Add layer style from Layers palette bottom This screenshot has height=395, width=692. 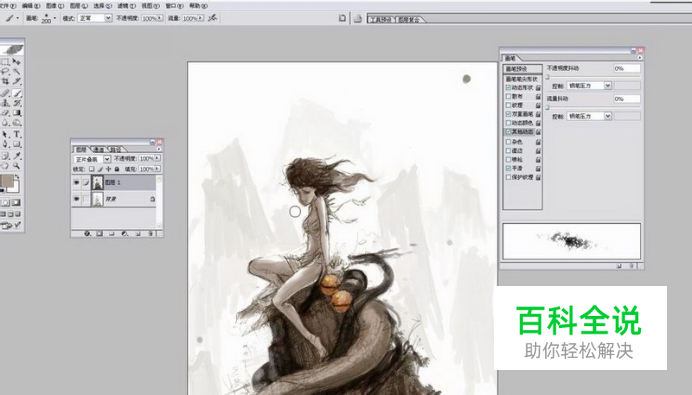[87, 233]
